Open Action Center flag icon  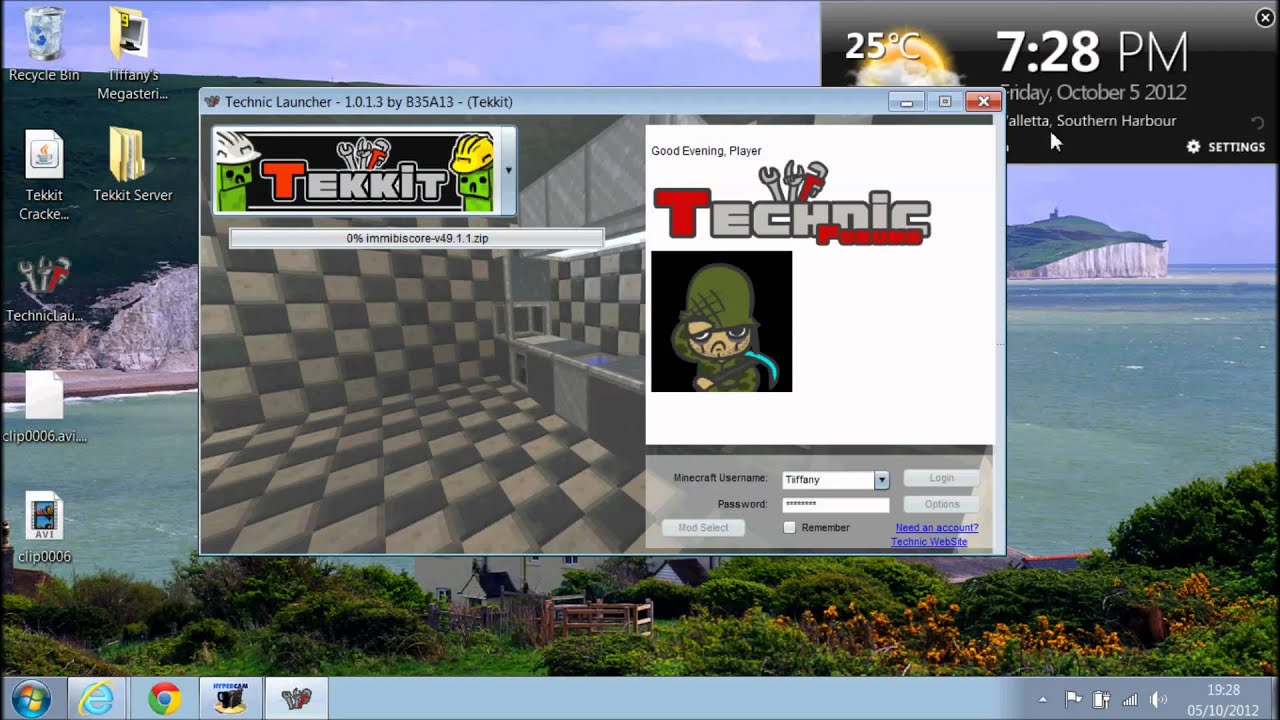[1073, 699]
